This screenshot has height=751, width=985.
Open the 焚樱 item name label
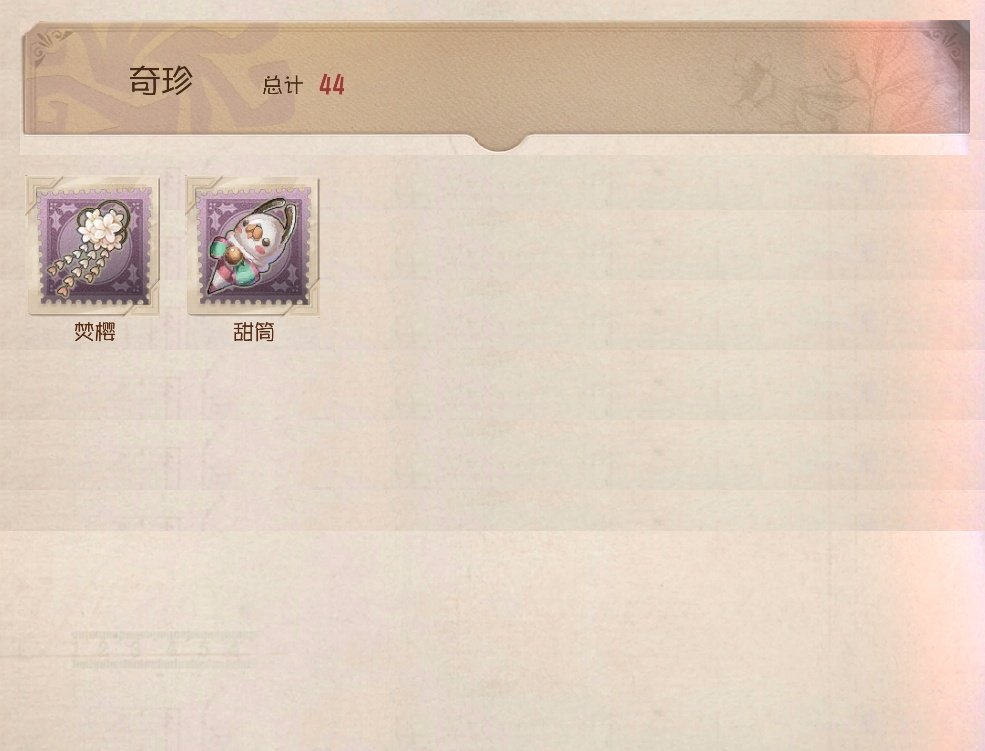pos(94,332)
